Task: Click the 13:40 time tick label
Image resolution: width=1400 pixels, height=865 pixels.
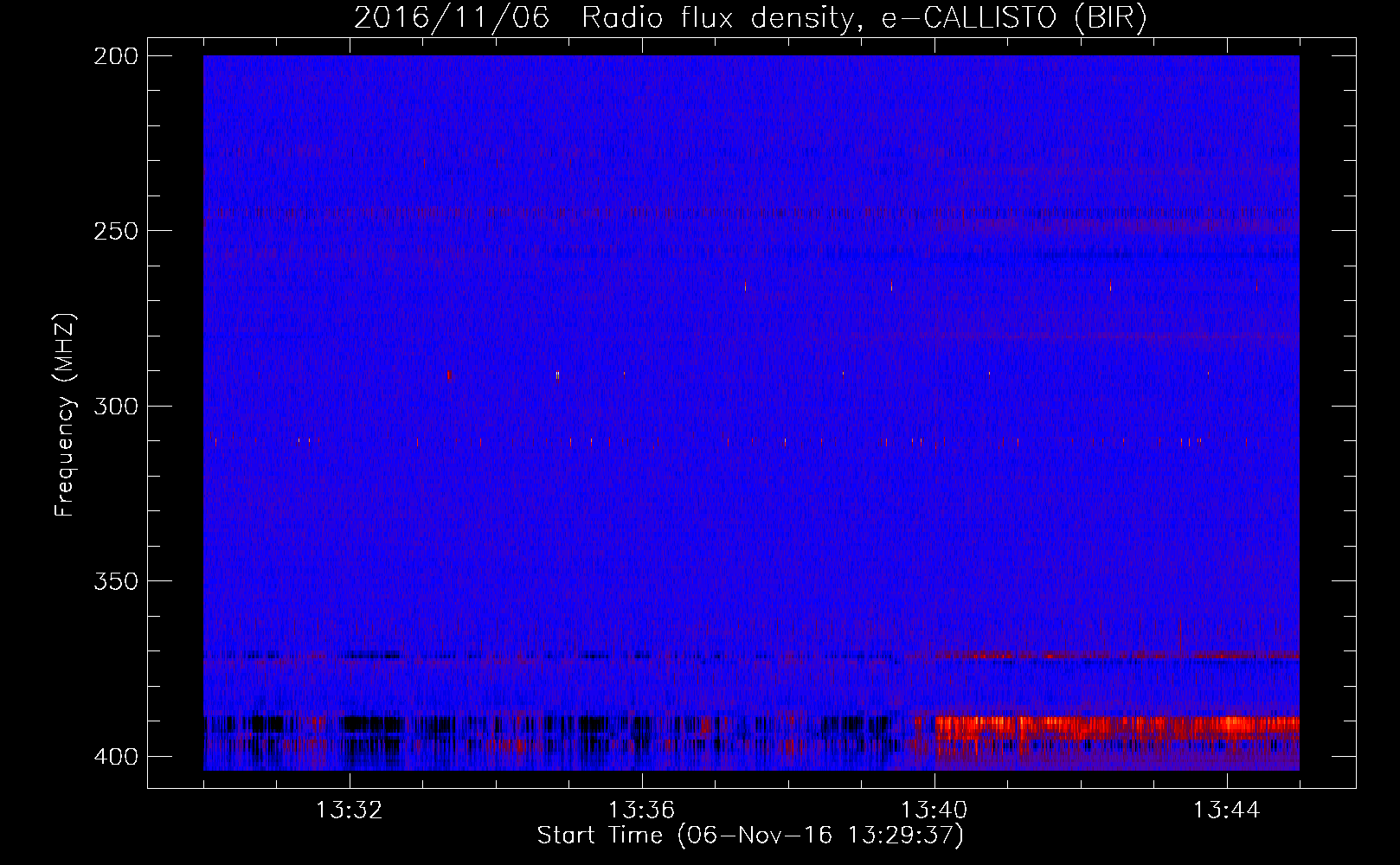Action: 934,811
